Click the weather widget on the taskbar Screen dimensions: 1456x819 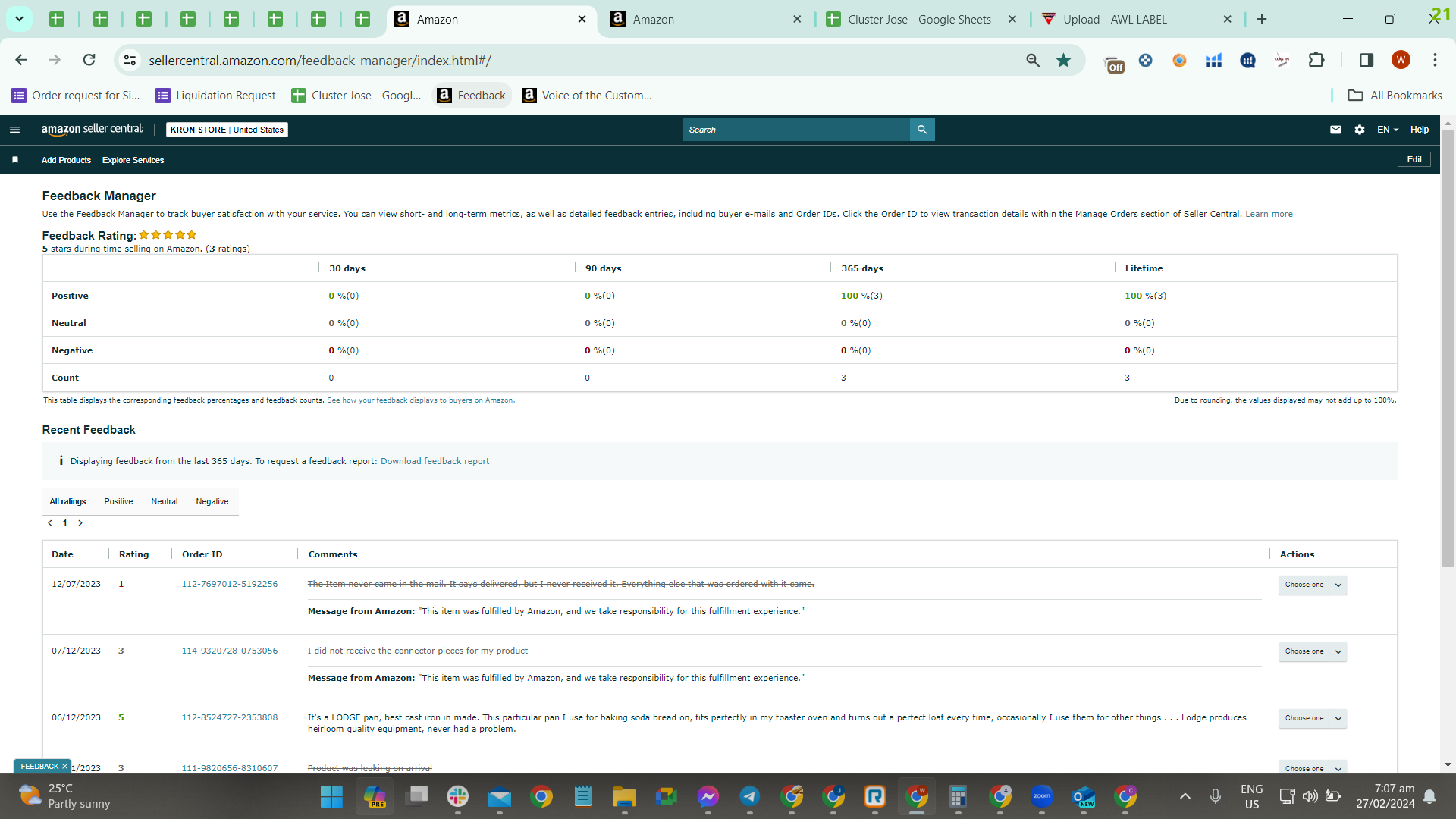click(65, 796)
